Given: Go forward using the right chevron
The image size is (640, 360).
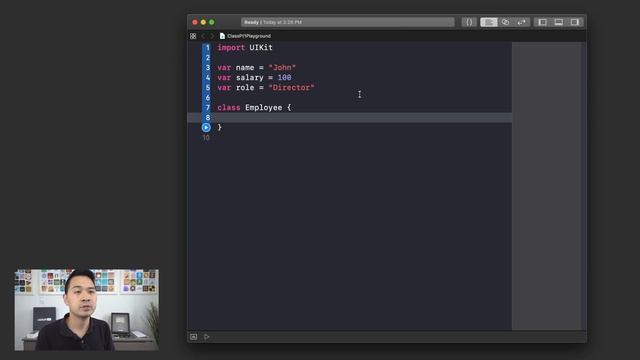Looking at the screenshot, I should 212,36.
